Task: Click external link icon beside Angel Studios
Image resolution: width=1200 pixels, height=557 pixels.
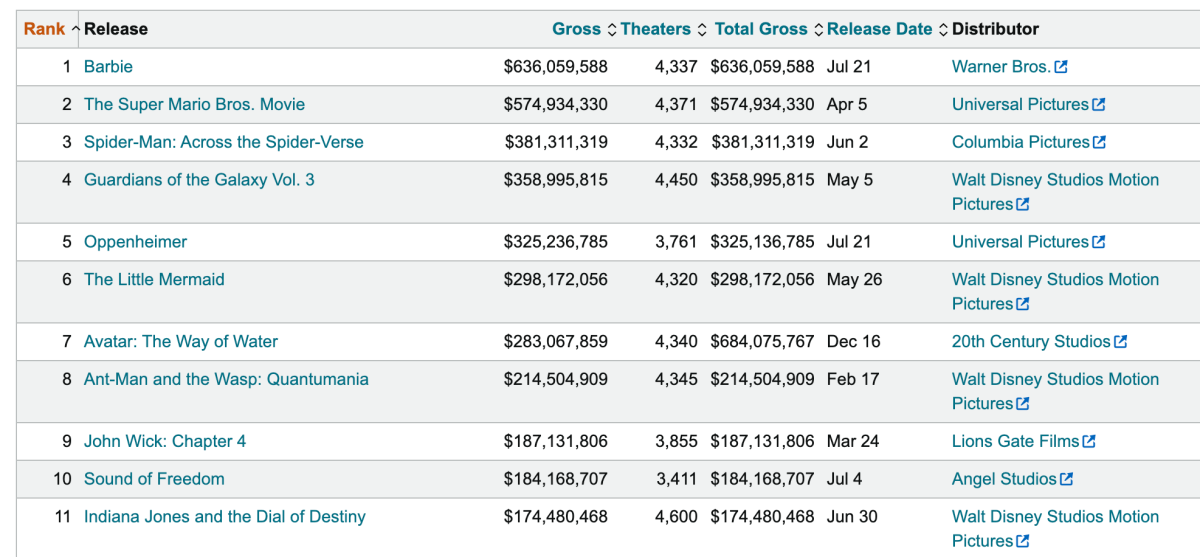Action: click(1066, 479)
